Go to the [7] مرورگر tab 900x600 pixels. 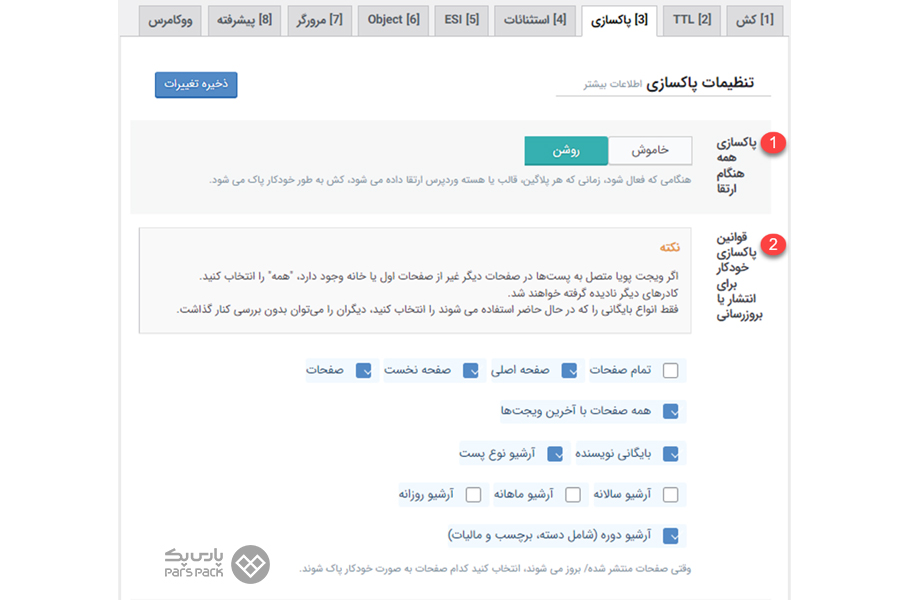(x=320, y=21)
